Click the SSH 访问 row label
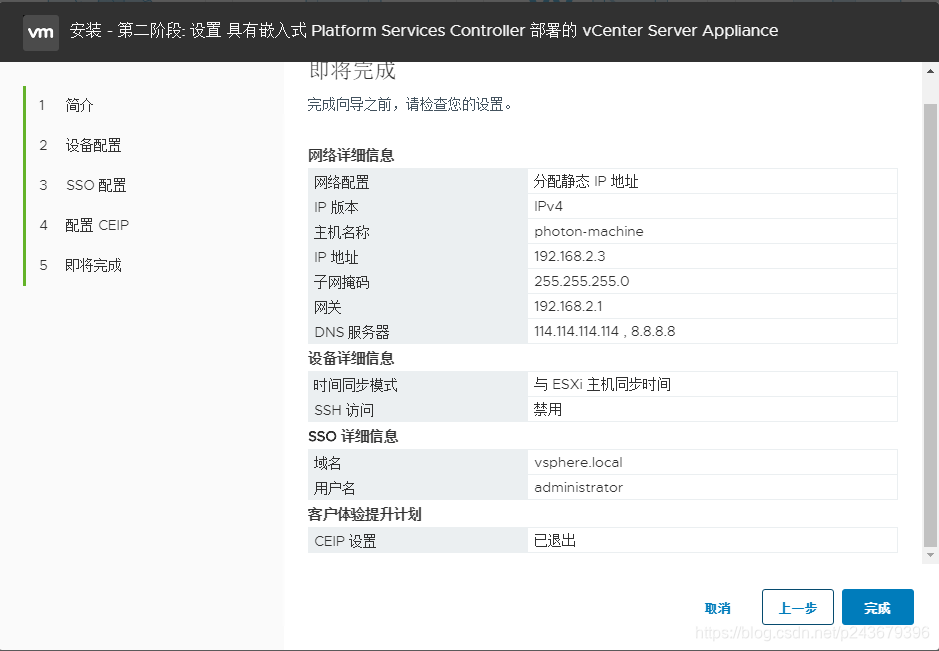 [x=344, y=410]
